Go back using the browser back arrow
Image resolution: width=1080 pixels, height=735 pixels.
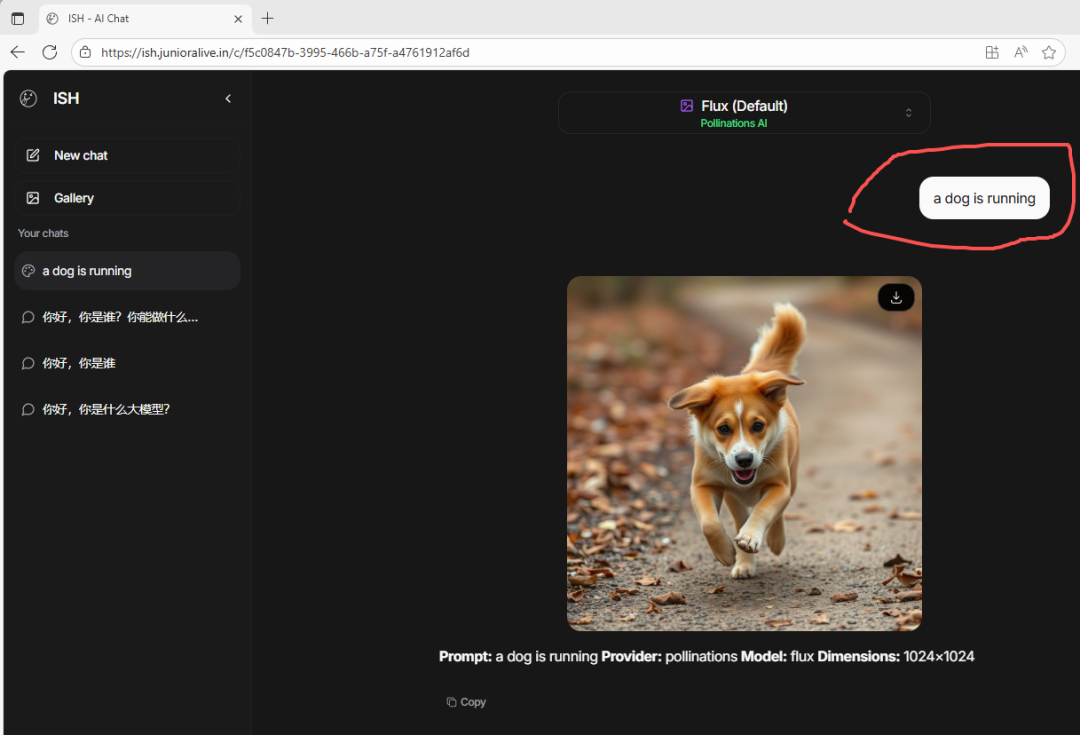18,52
